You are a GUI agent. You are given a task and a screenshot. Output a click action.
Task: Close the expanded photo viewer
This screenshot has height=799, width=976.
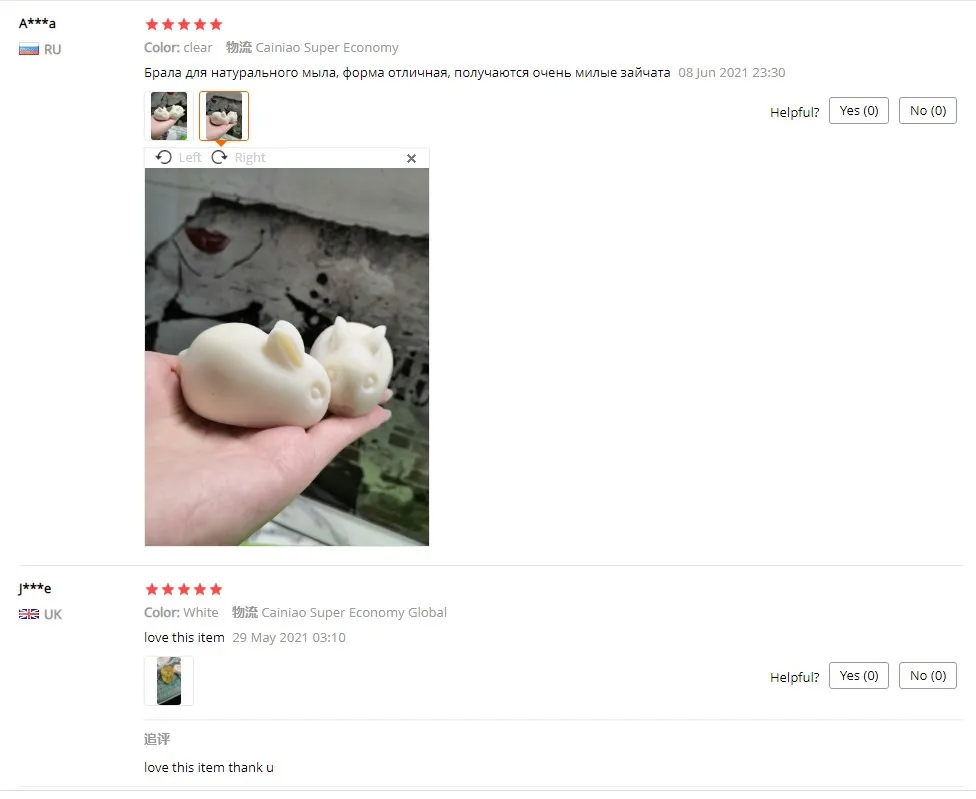tap(411, 159)
